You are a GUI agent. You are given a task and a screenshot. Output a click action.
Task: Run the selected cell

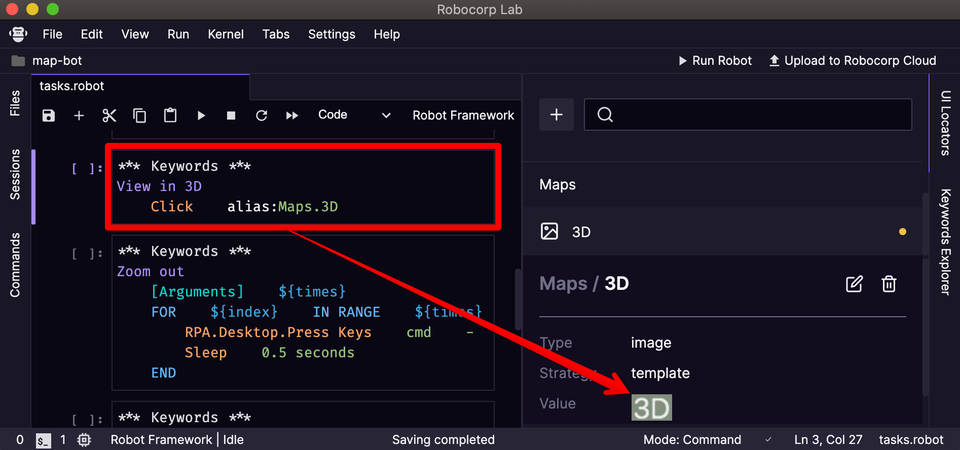point(201,116)
